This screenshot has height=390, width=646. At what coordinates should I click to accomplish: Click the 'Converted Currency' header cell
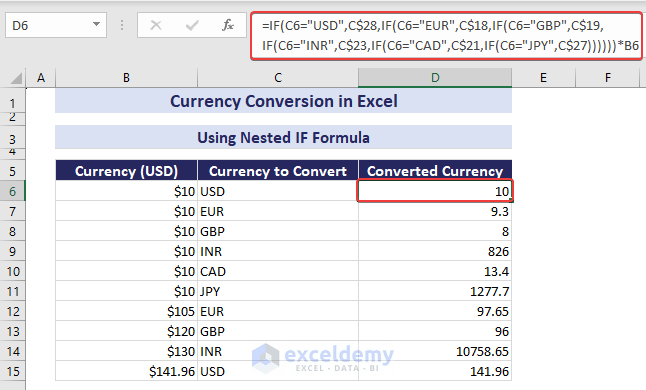click(435, 170)
